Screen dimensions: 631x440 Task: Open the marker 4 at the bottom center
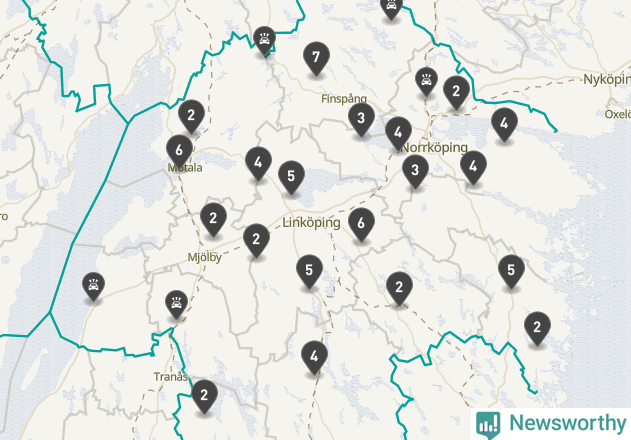[x=314, y=357]
